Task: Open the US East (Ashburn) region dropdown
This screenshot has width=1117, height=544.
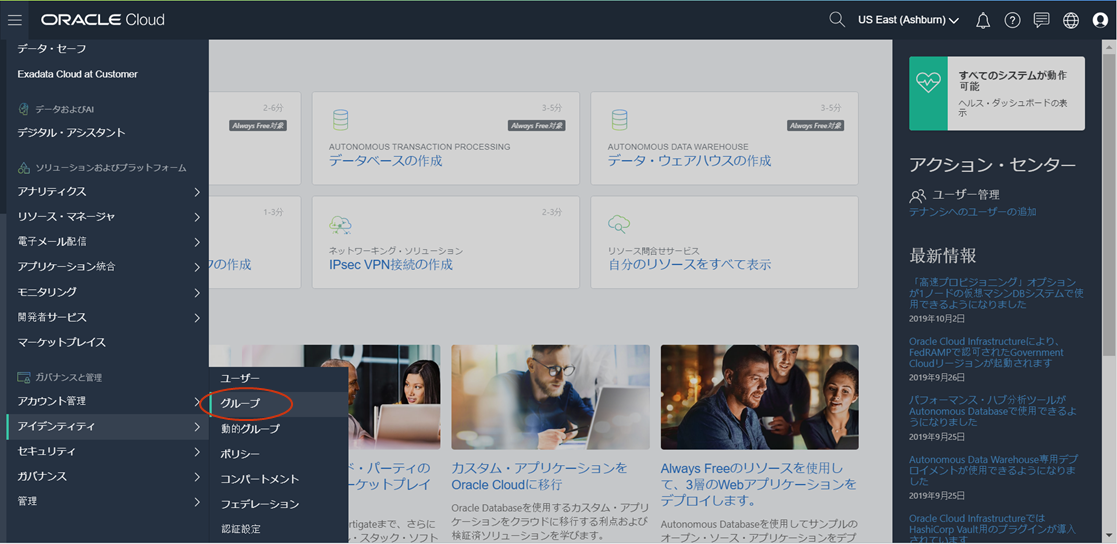Action: 908,20
